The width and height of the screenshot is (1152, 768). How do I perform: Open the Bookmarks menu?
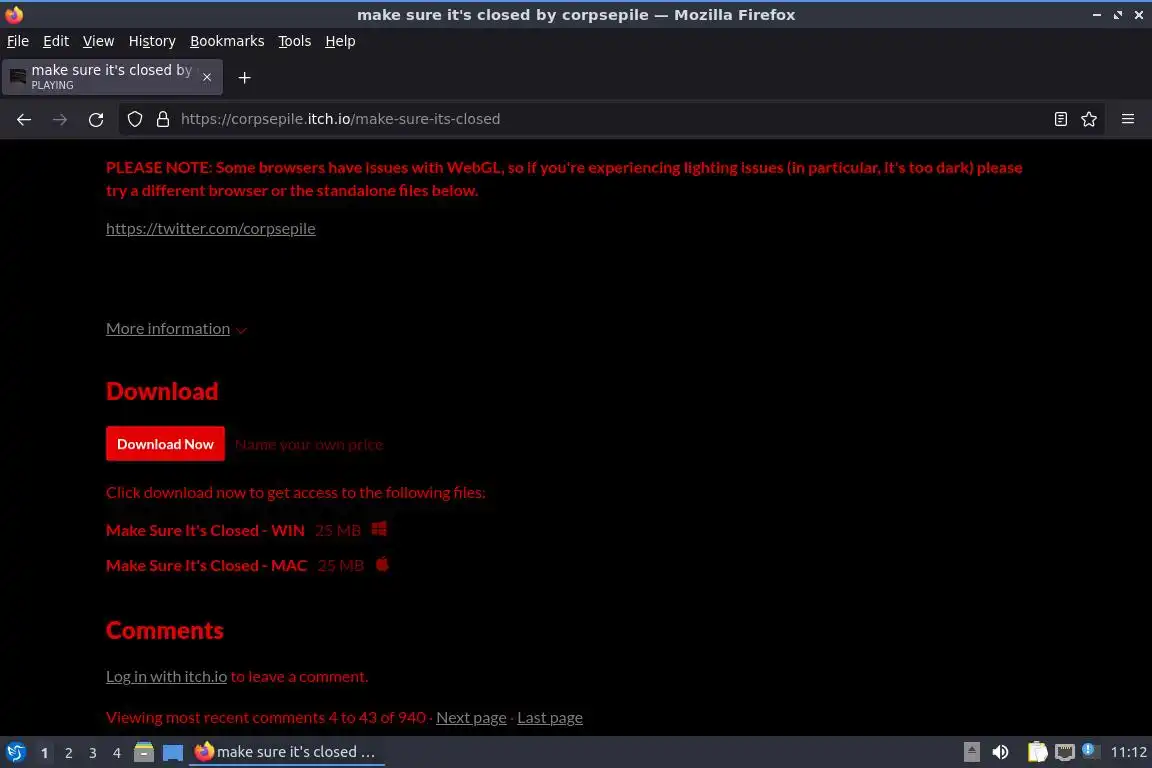coord(227,41)
